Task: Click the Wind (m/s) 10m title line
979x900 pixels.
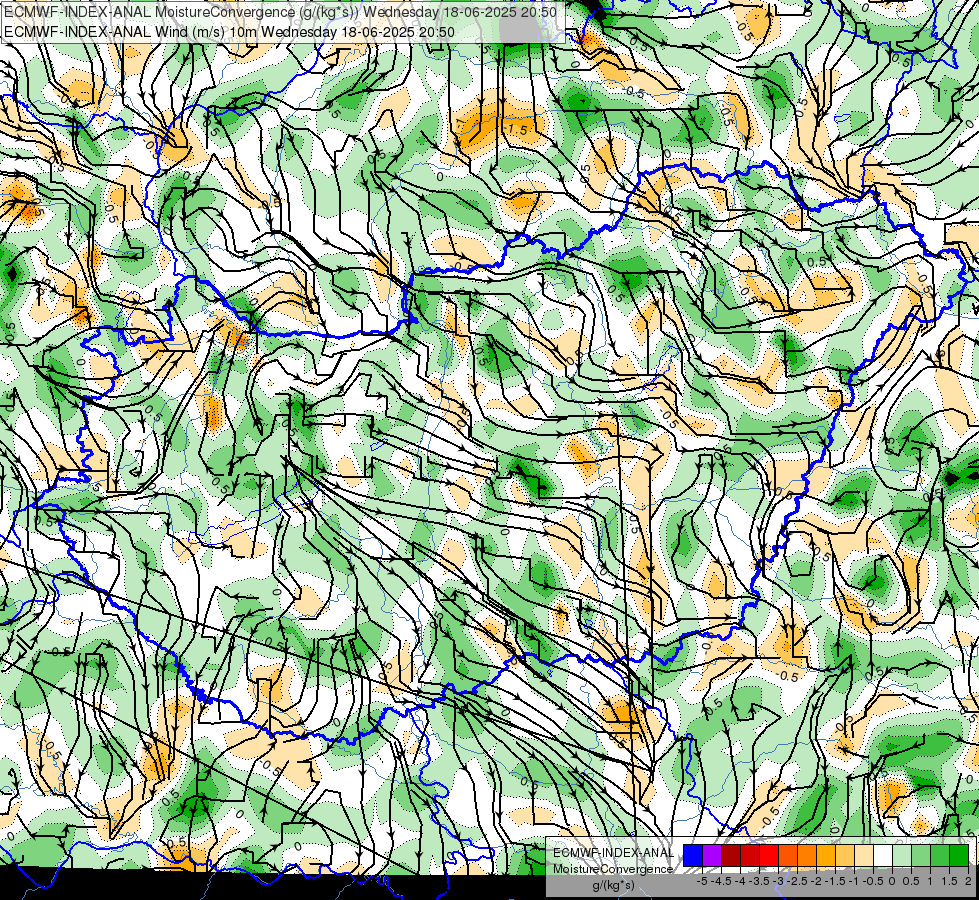Action: tap(229, 32)
